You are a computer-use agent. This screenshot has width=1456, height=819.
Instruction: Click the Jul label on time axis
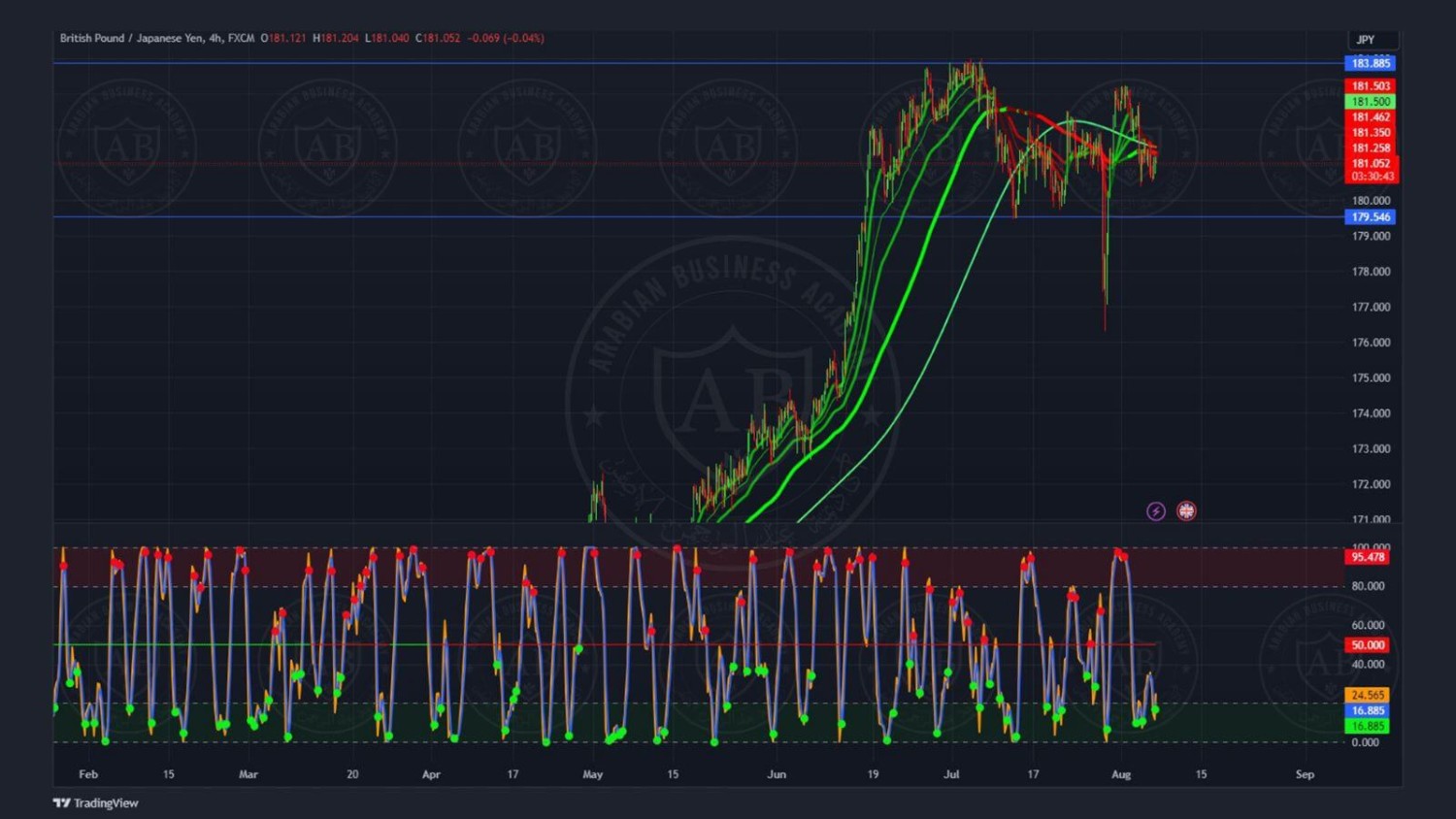(x=951, y=774)
